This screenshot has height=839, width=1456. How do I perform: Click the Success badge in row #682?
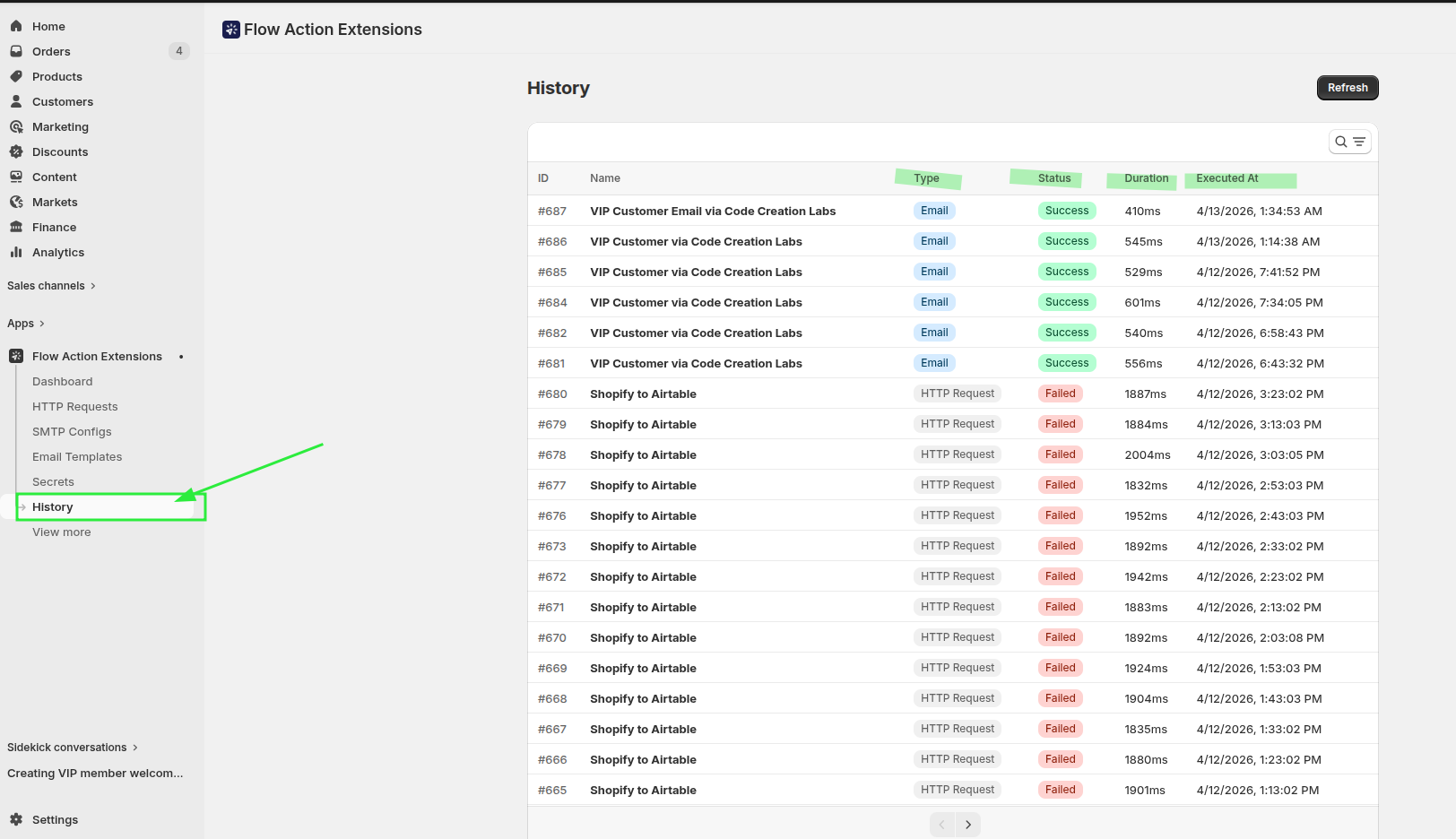1067,333
